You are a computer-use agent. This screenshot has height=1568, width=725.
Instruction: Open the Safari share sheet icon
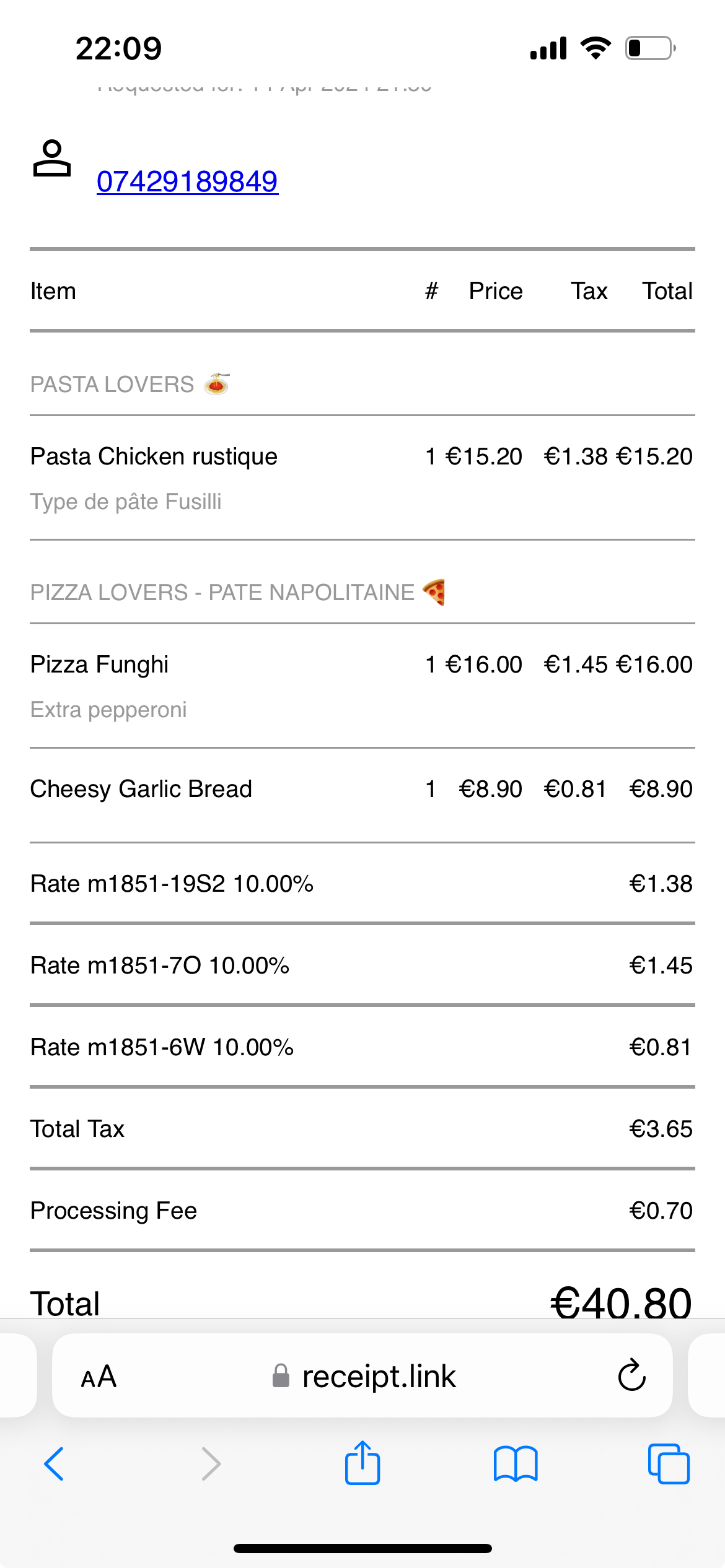pos(362,1463)
